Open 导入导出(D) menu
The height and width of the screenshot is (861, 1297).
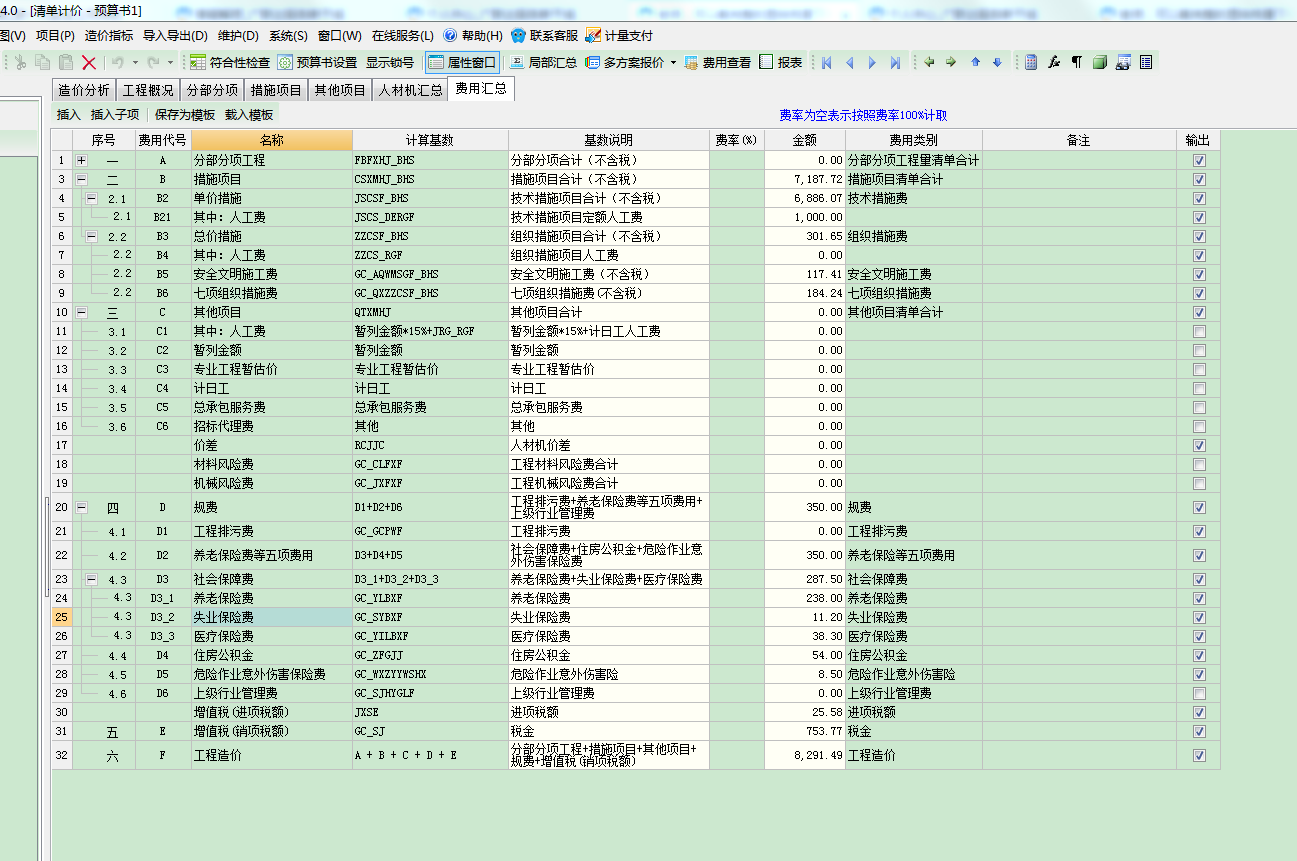(x=175, y=35)
